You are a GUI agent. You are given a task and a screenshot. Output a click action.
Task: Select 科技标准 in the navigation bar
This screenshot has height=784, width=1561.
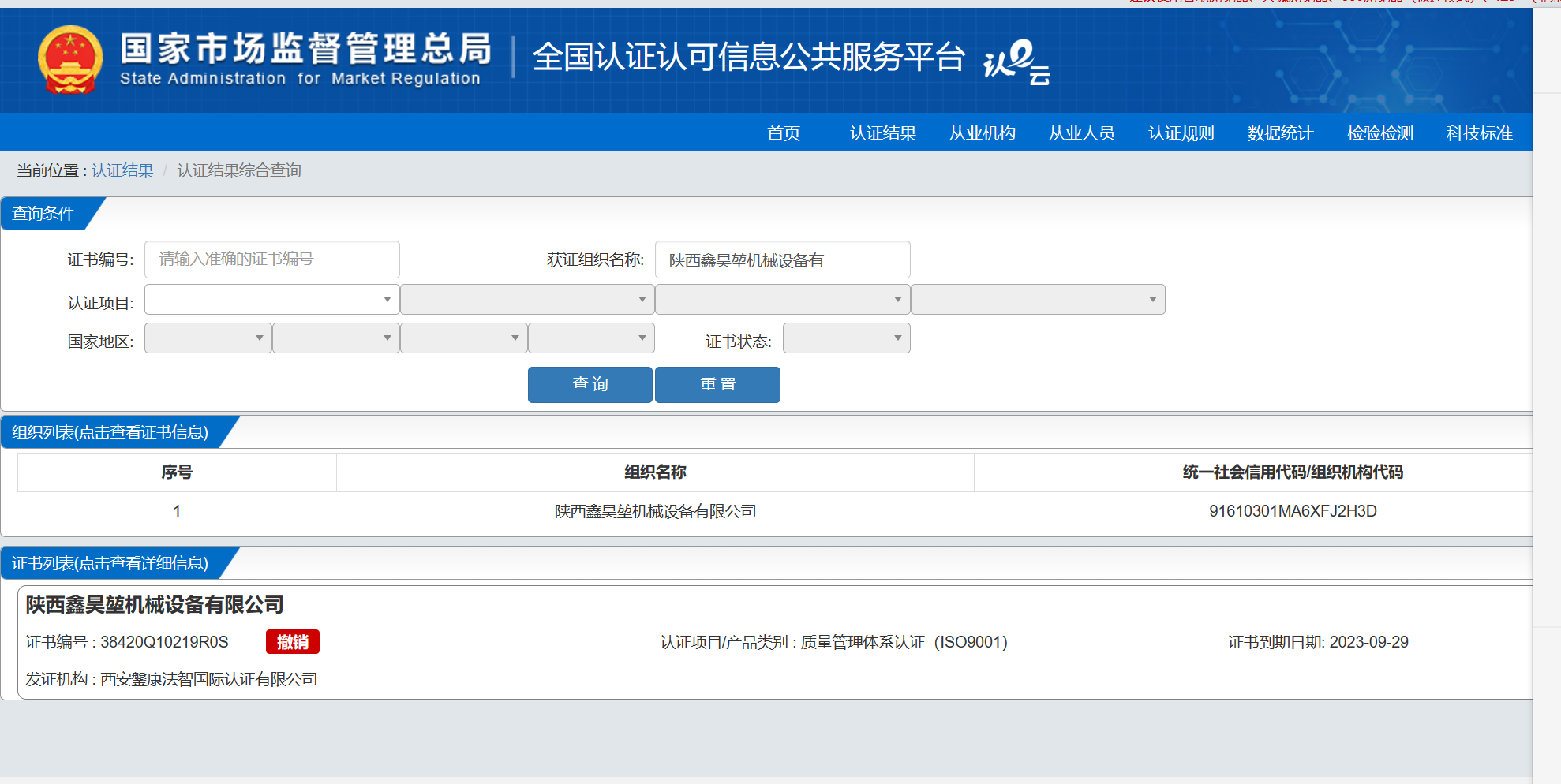[1480, 133]
